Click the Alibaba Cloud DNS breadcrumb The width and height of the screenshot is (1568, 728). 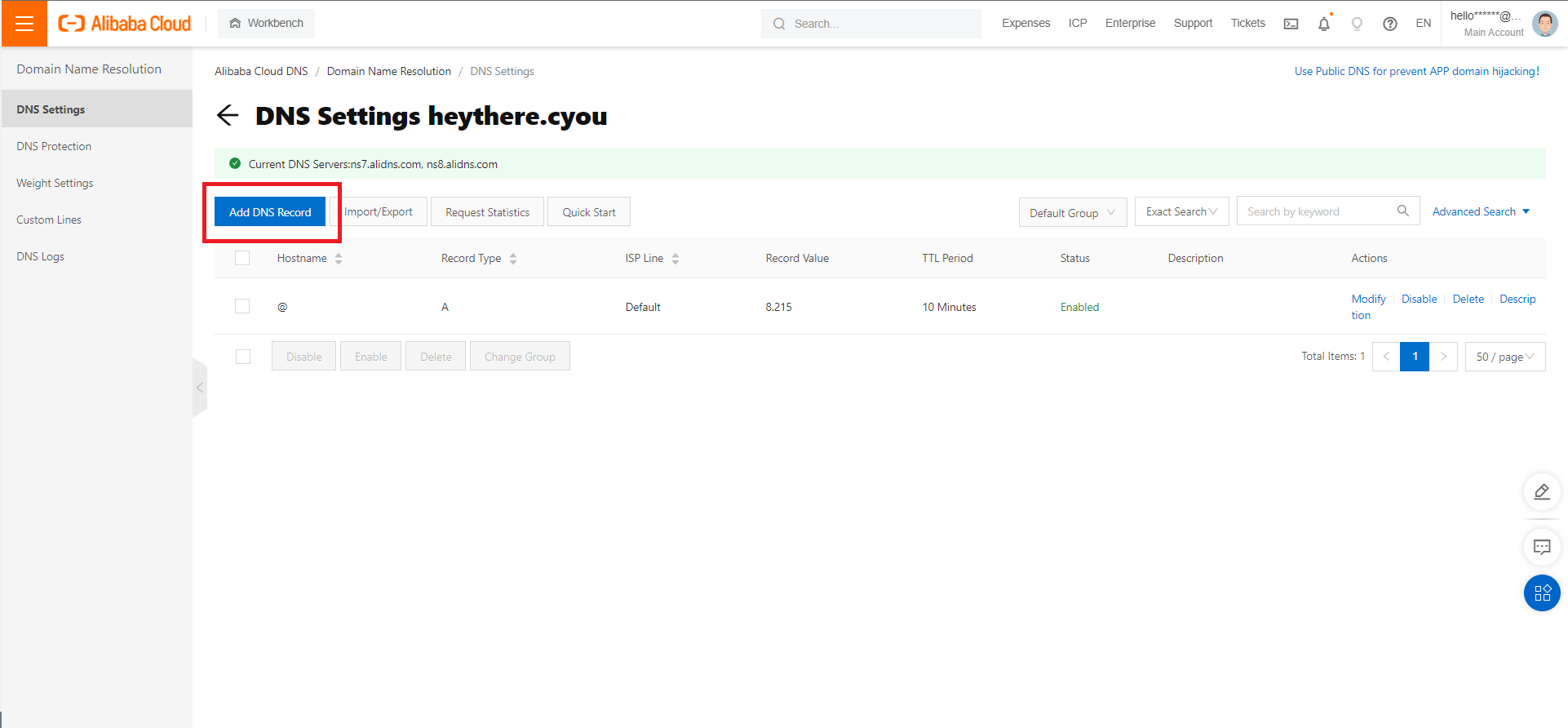click(x=261, y=71)
